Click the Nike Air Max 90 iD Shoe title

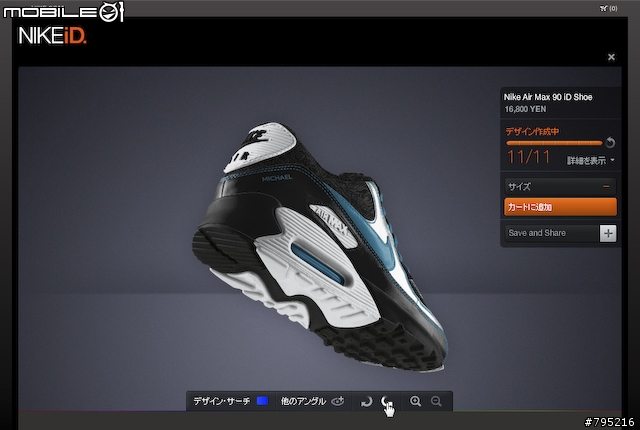point(548,97)
